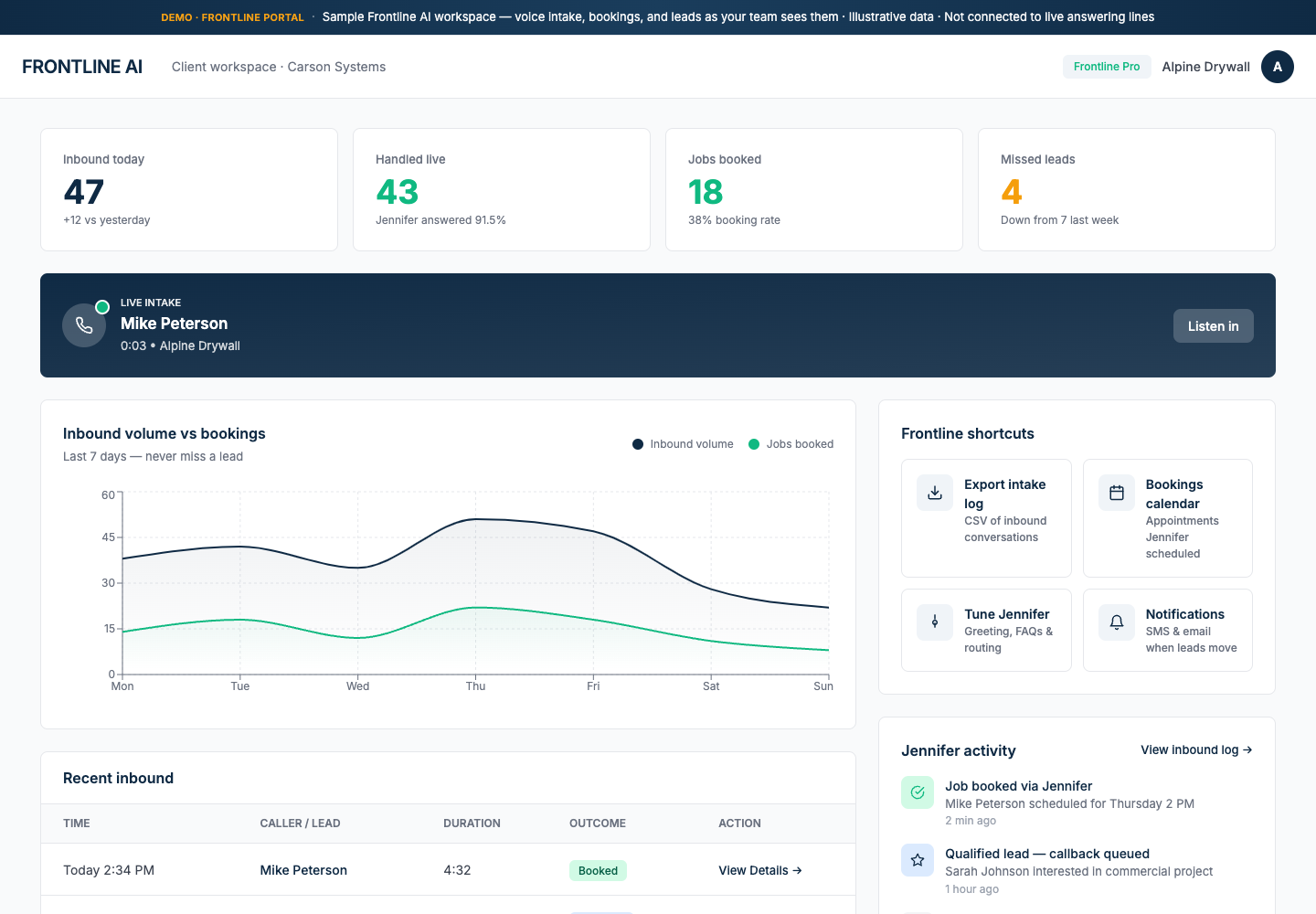Open the Tune Jennifer shortcut card
Image resolution: width=1316 pixels, height=914 pixels.
click(986, 631)
